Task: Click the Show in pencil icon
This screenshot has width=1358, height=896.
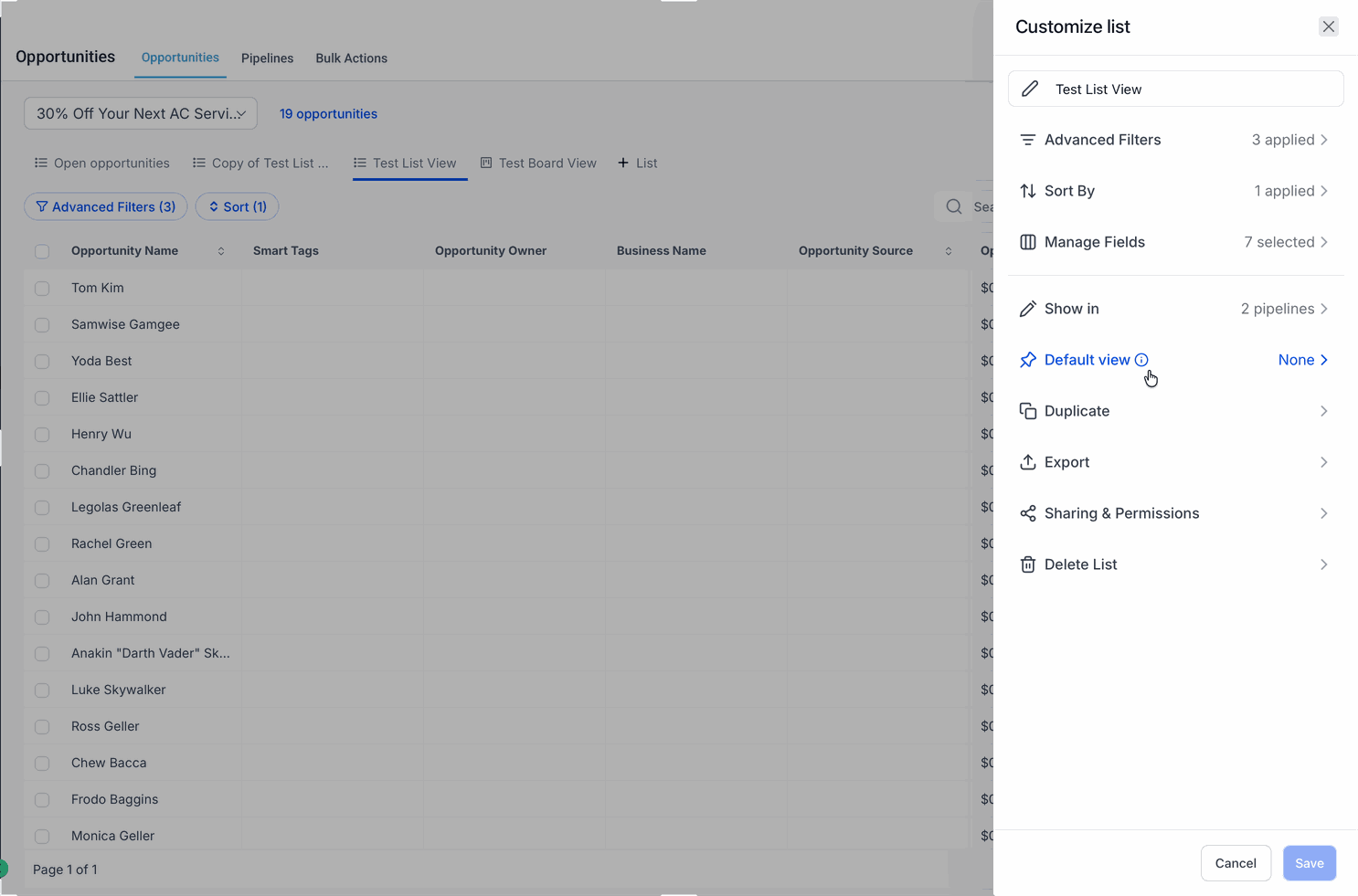Action: pos(1028,309)
